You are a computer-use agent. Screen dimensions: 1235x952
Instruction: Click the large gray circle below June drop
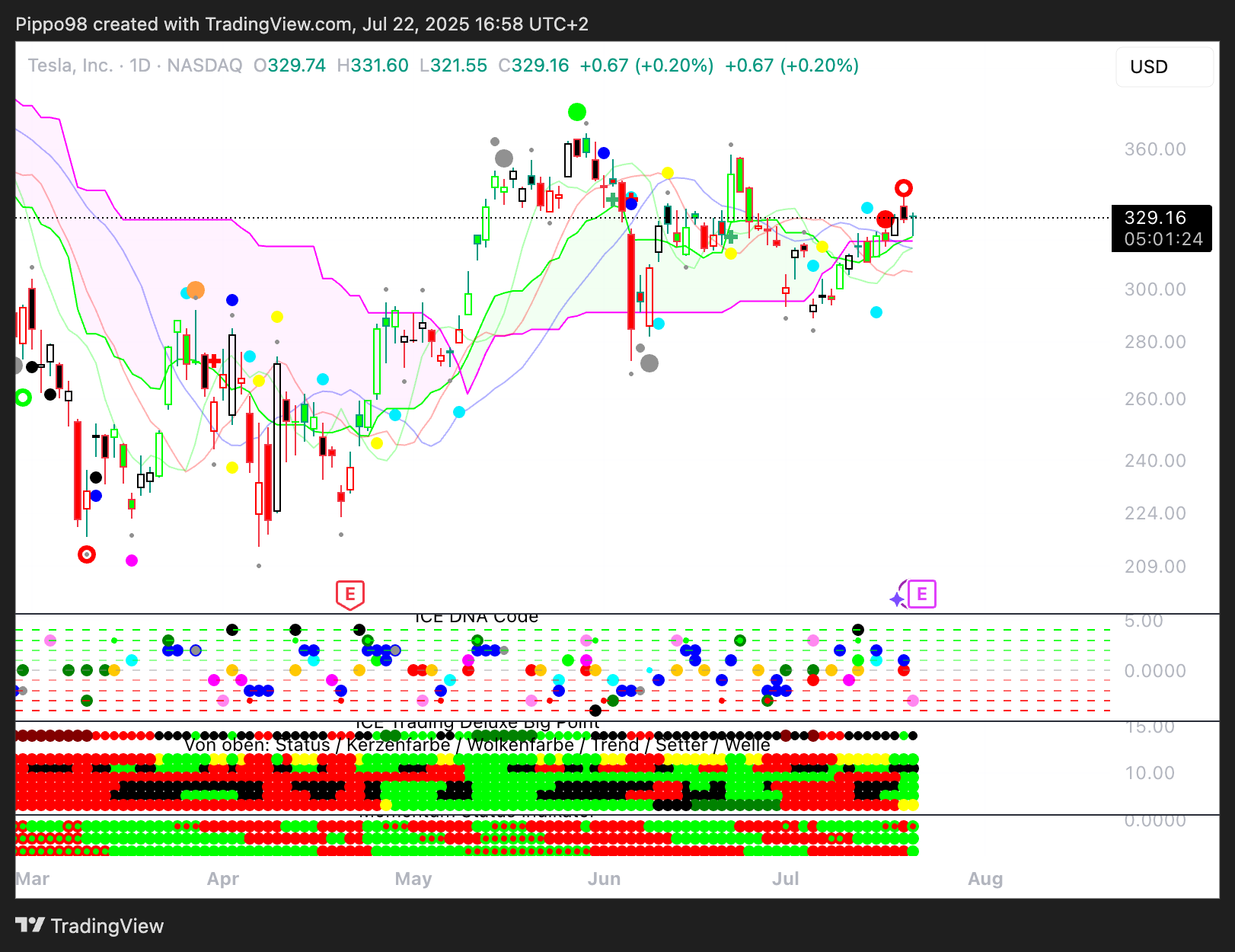point(649,363)
